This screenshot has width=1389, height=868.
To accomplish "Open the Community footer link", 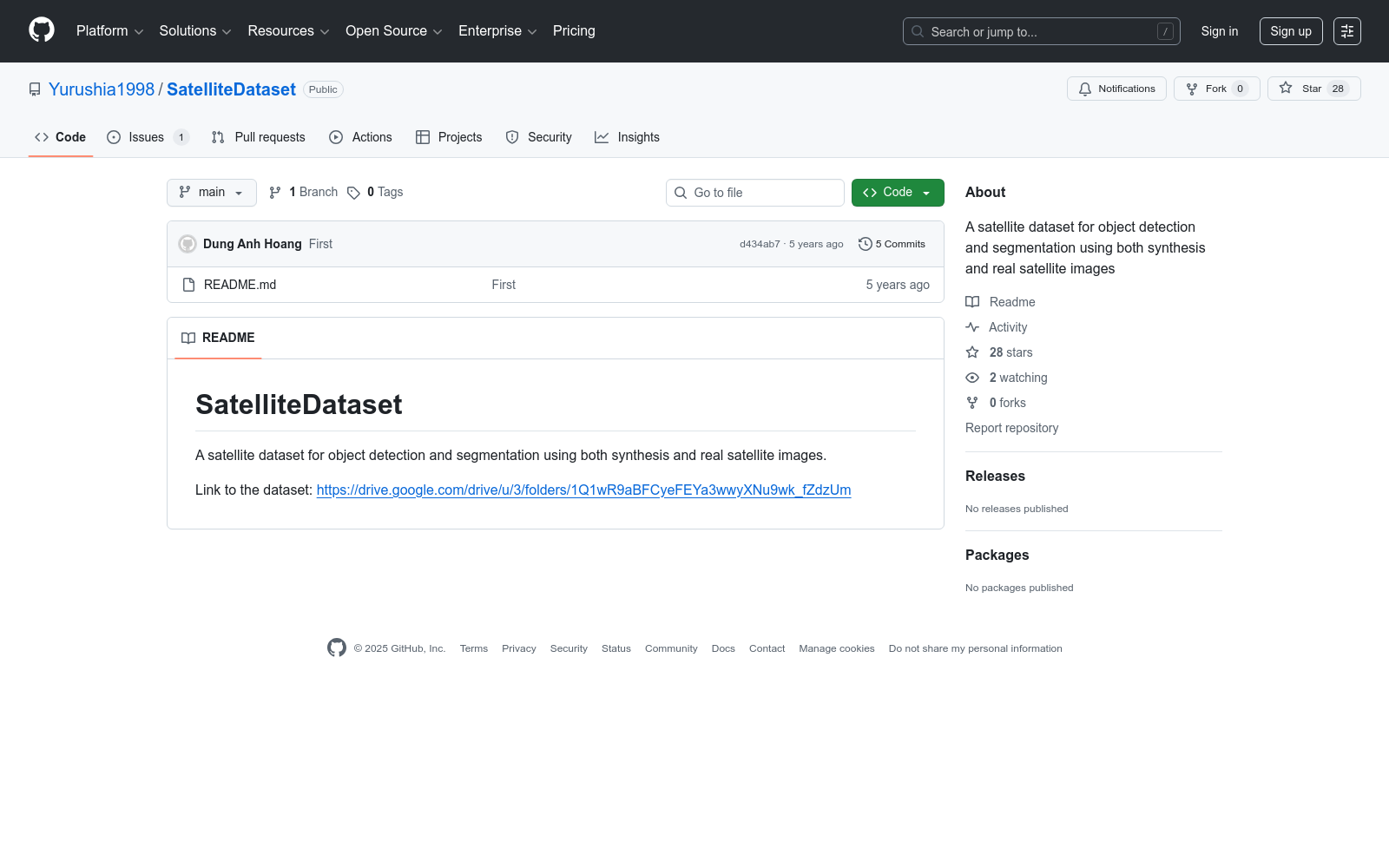I will coord(671,648).
